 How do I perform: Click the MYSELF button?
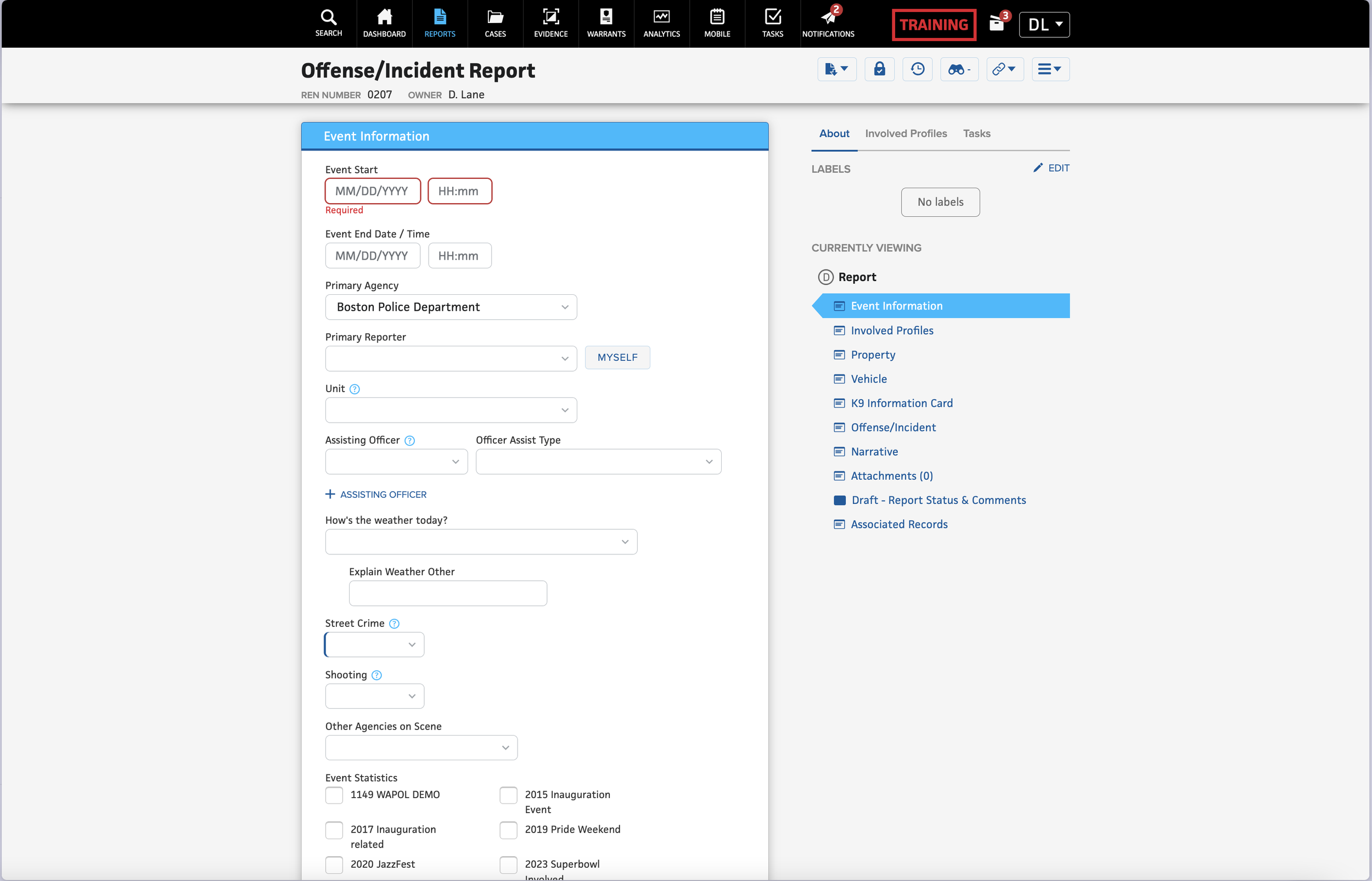click(617, 357)
